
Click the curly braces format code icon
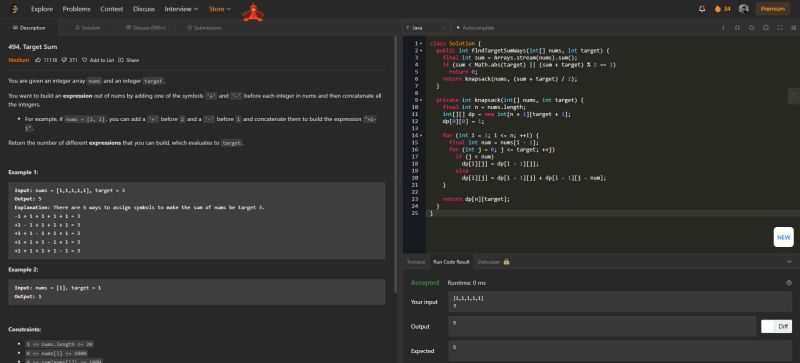click(x=737, y=28)
